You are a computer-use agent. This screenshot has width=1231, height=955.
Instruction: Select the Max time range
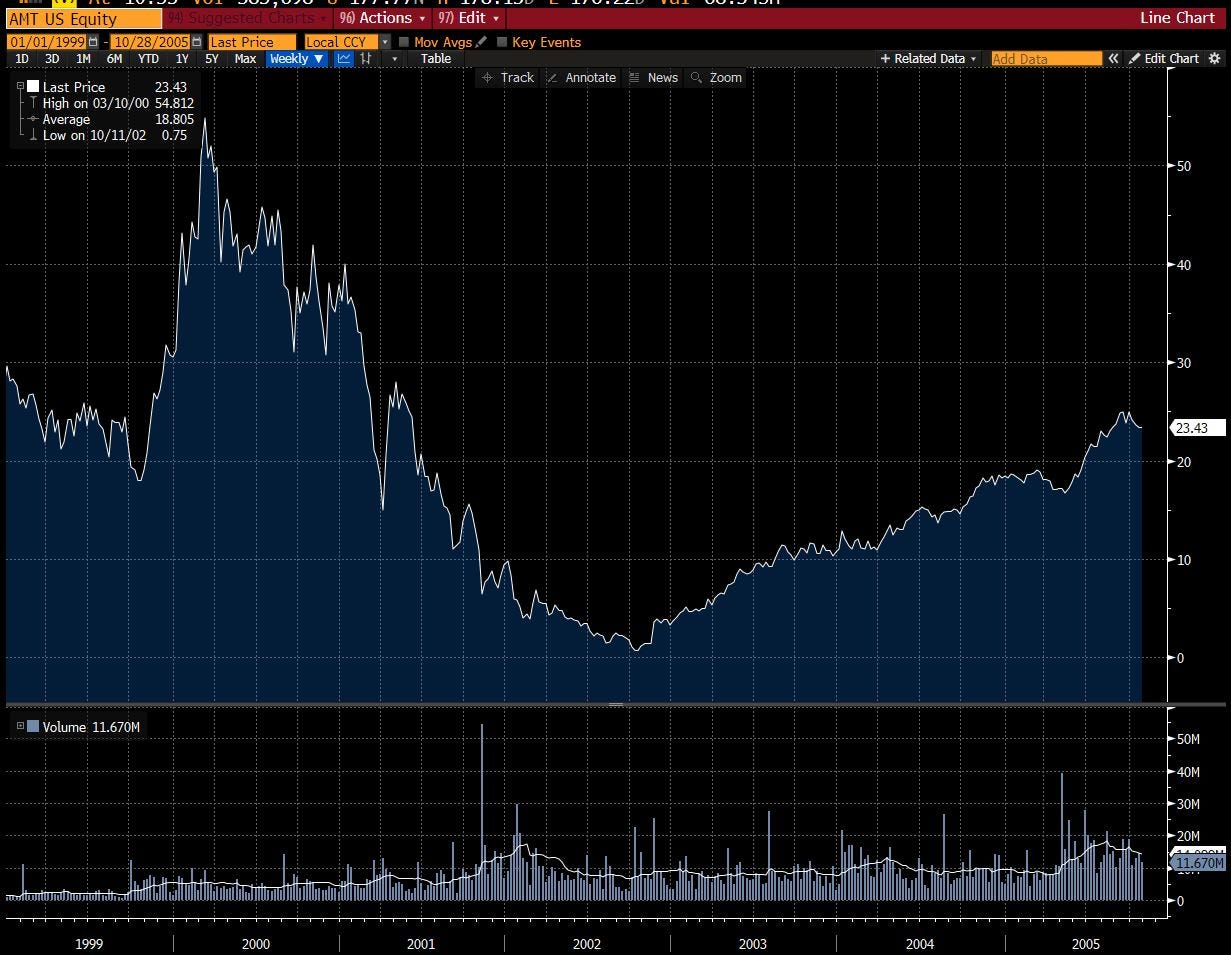pos(245,59)
